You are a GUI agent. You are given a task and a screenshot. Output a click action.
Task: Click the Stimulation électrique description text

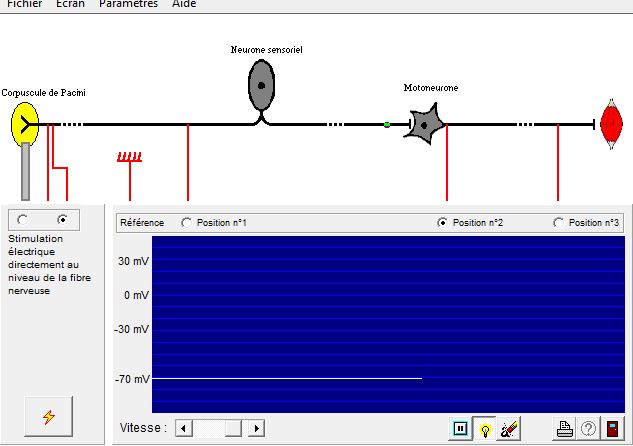49,265
